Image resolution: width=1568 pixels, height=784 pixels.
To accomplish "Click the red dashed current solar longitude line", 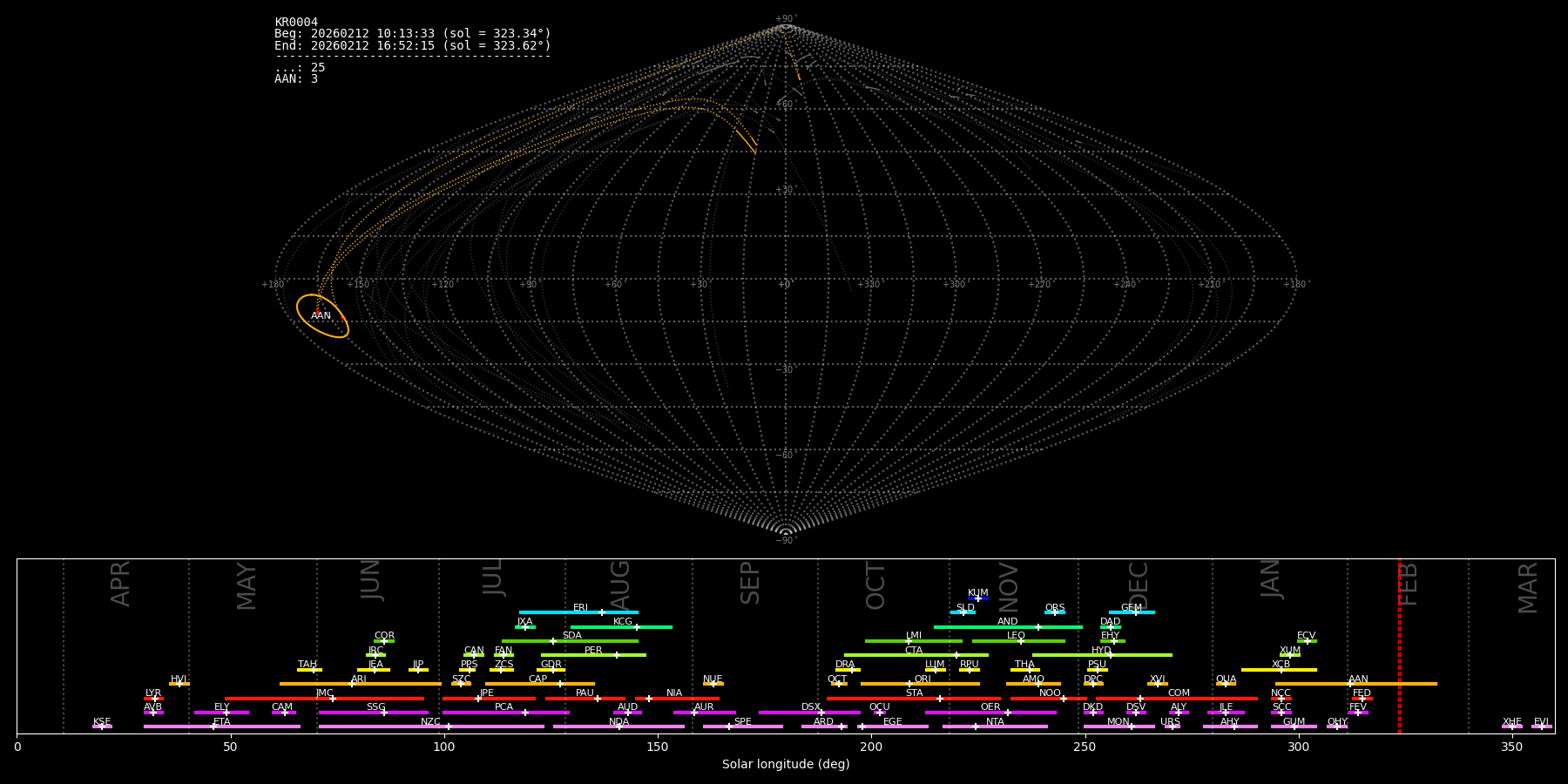I will point(1399,645).
